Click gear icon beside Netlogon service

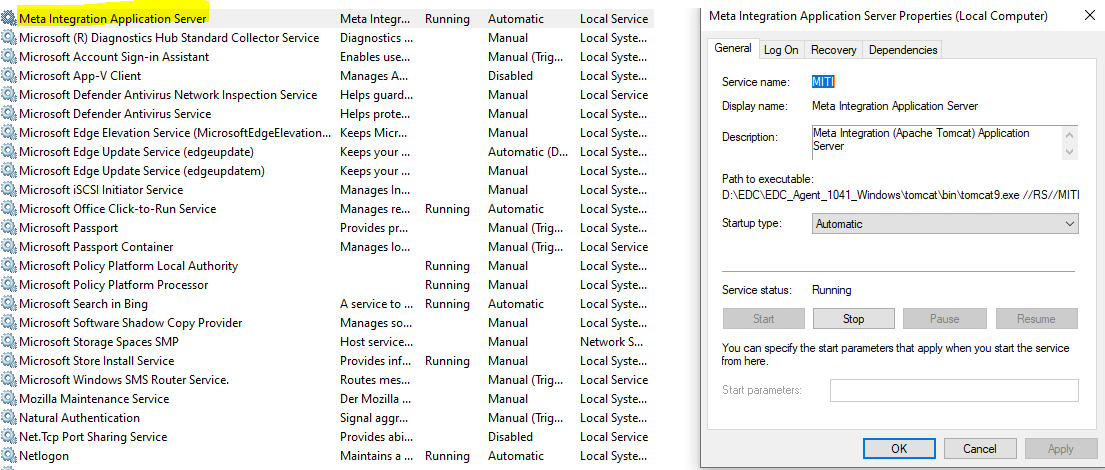(8, 456)
